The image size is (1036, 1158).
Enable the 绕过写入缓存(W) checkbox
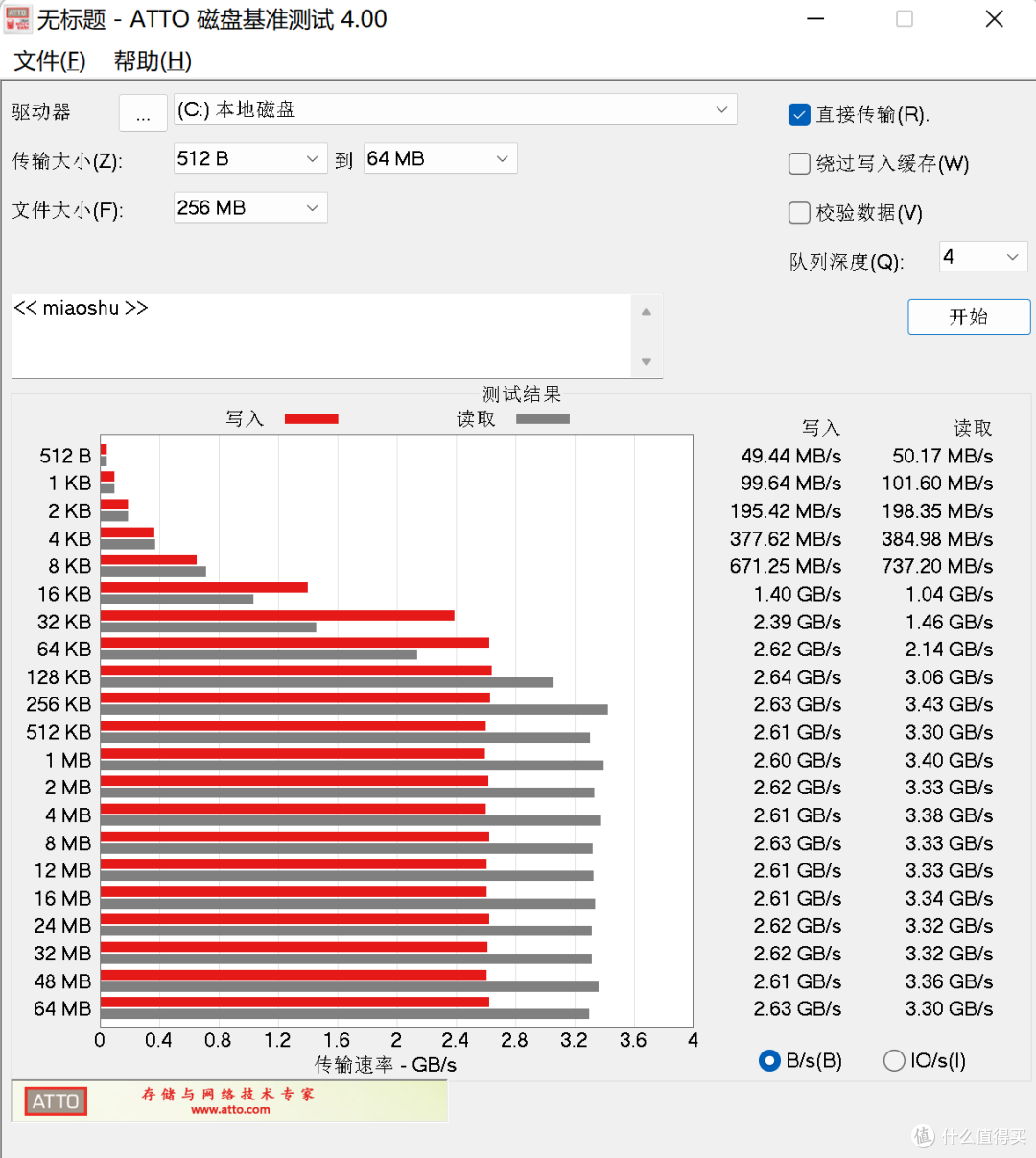[799, 164]
